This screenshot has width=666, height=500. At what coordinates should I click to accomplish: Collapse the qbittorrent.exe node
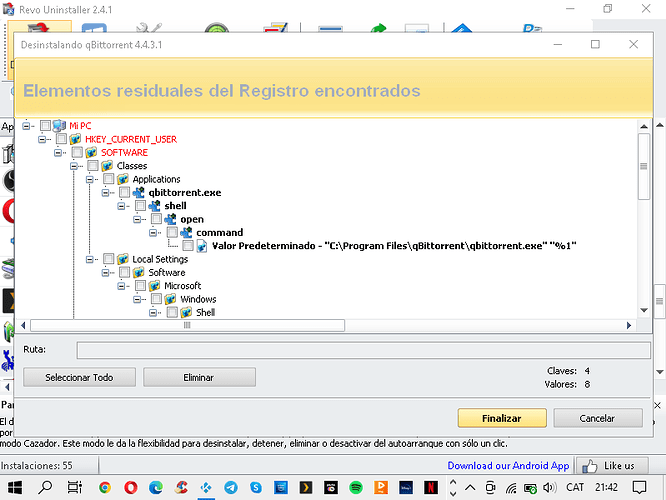pyautogui.click(x=105, y=192)
